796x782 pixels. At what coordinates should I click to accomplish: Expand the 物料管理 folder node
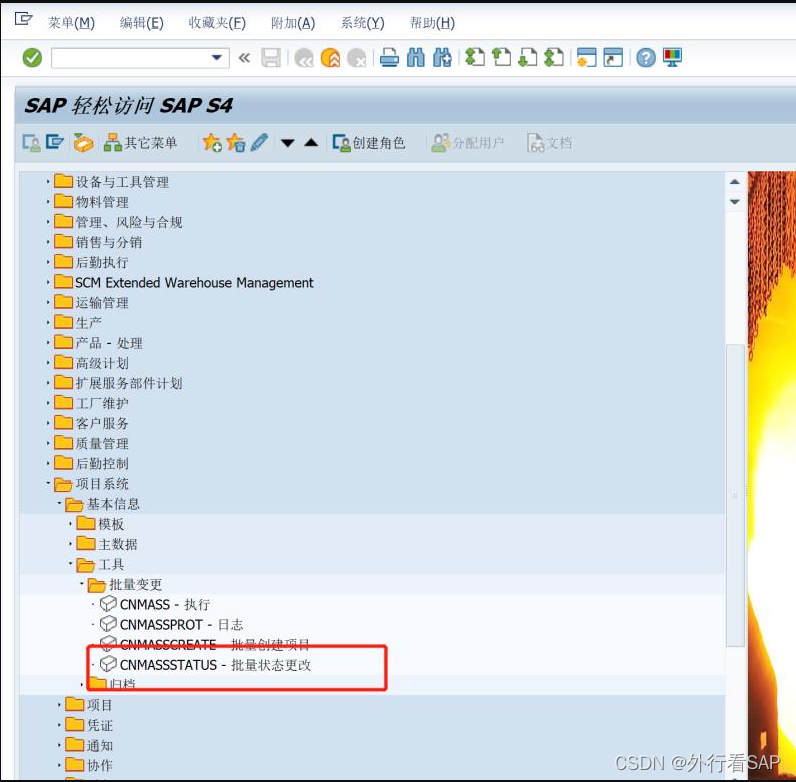click(48, 202)
